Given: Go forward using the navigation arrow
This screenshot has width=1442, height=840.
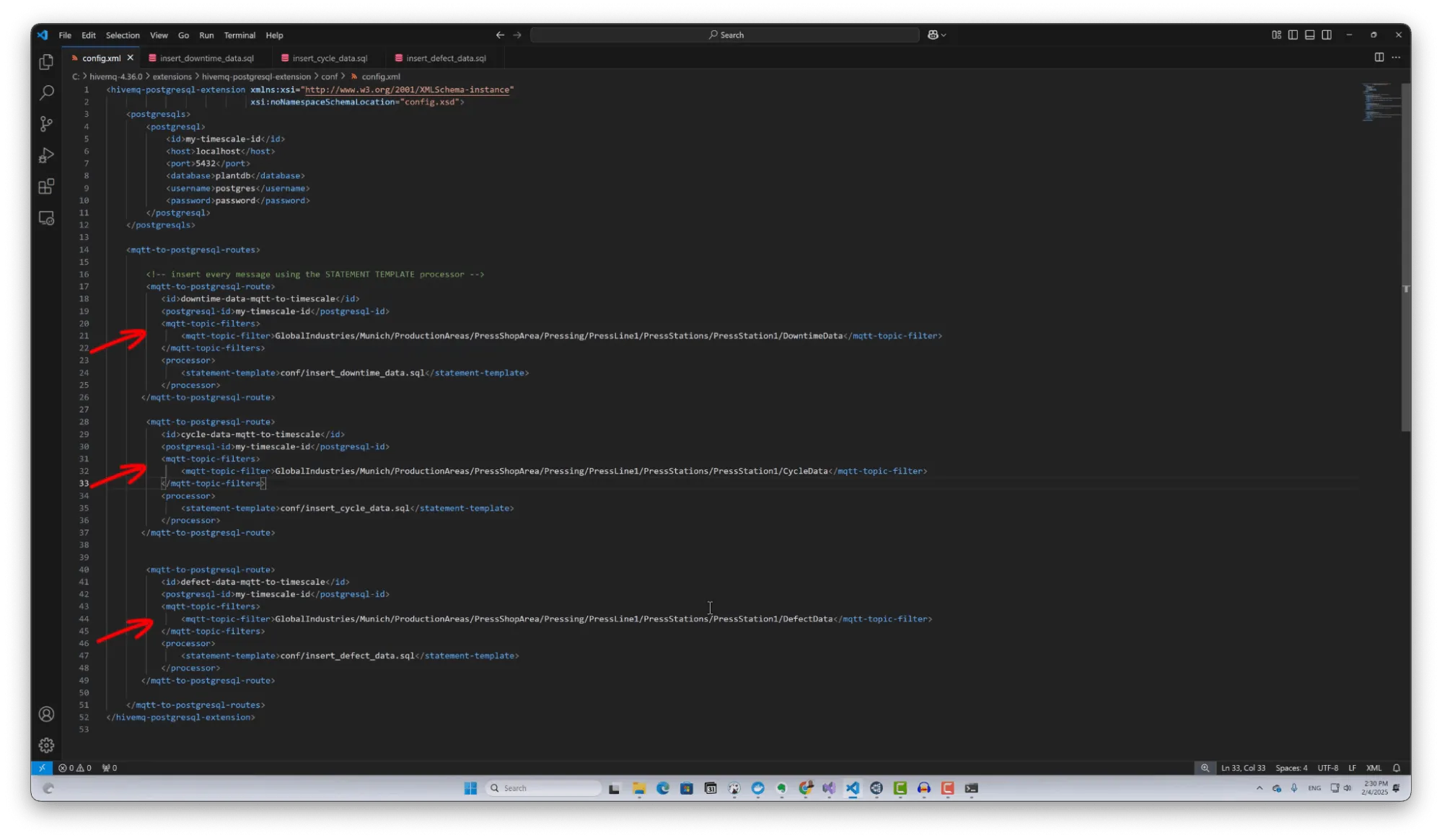Looking at the screenshot, I should [x=517, y=35].
